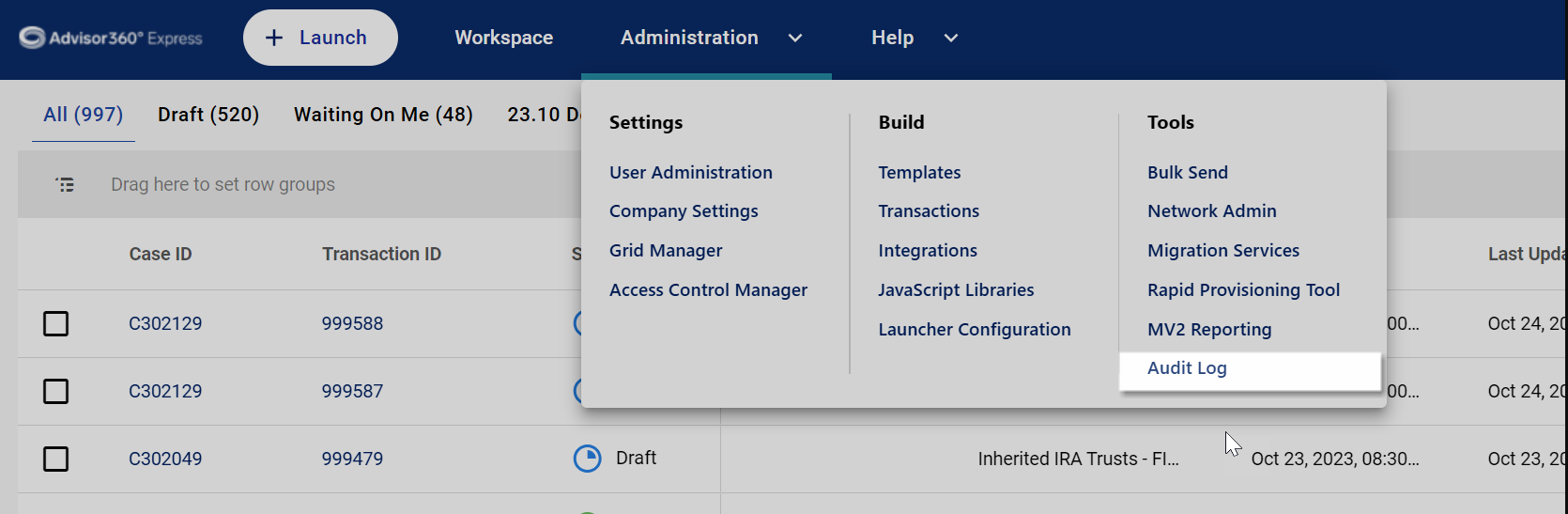The width and height of the screenshot is (1568, 514).
Task: Open the Audit Log
Action: click(1250, 369)
